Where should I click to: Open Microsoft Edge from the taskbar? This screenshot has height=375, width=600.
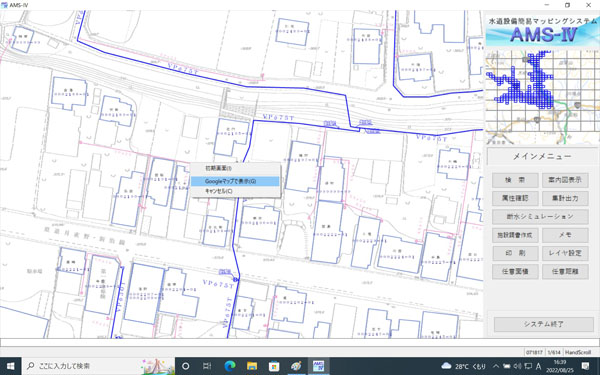(x=230, y=366)
